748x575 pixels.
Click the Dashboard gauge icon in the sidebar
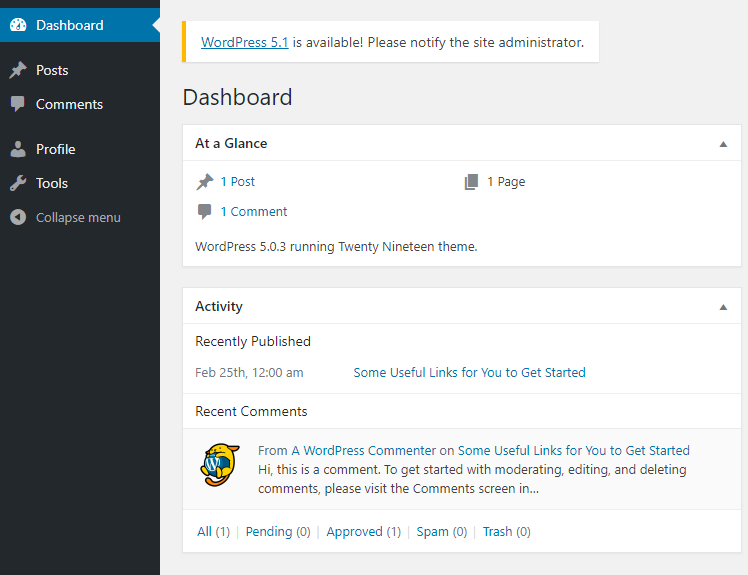(18, 25)
